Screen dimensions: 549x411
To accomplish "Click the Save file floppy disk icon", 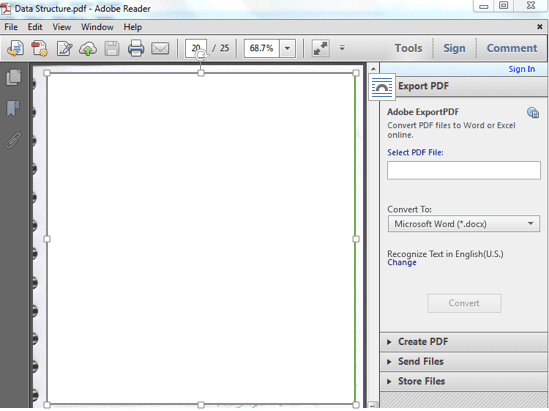I will click(112, 48).
